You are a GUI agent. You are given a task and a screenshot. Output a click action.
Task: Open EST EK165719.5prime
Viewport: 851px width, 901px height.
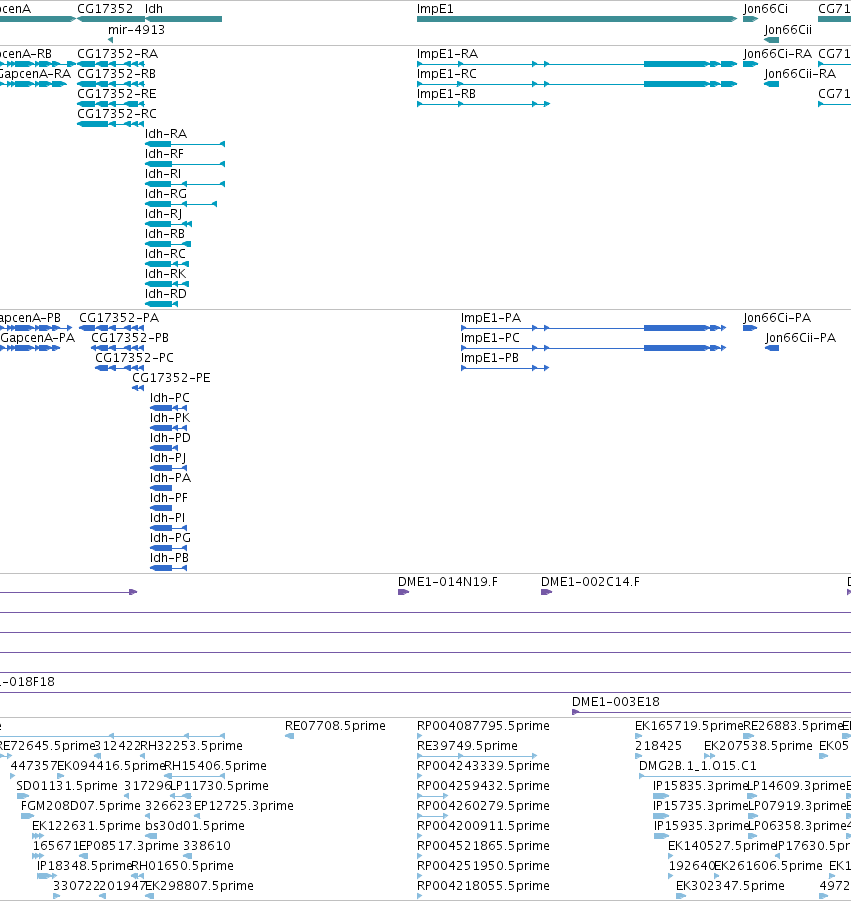pyautogui.click(x=689, y=726)
